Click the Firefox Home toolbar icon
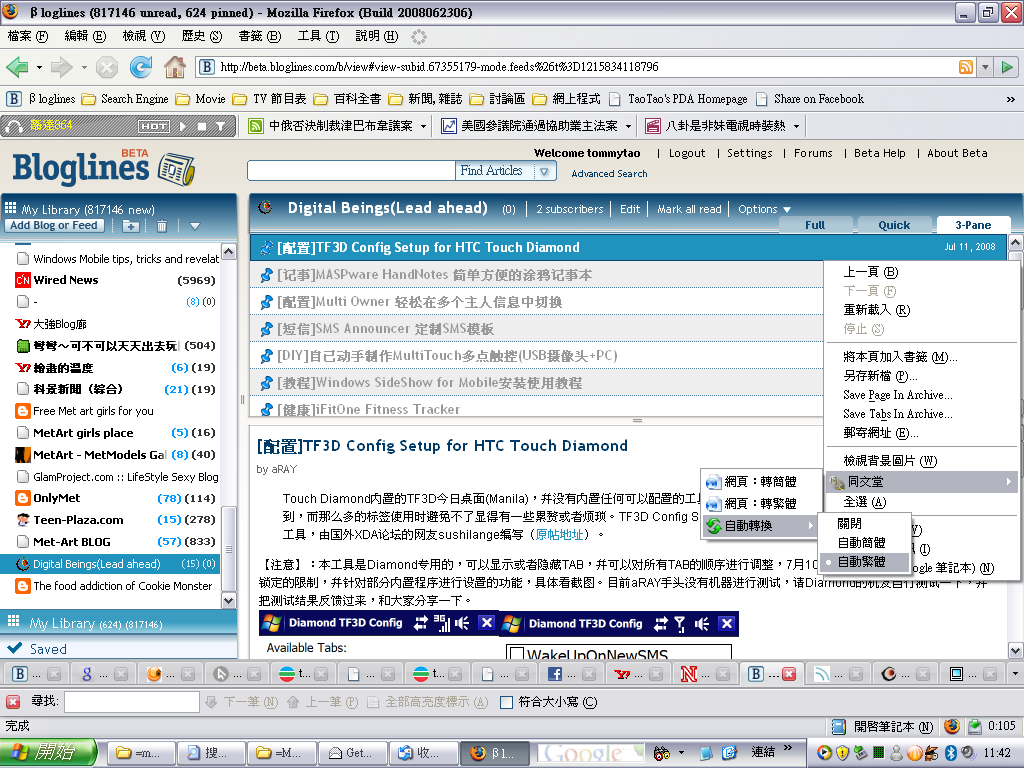1024x768 pixels. pos(175,67)
